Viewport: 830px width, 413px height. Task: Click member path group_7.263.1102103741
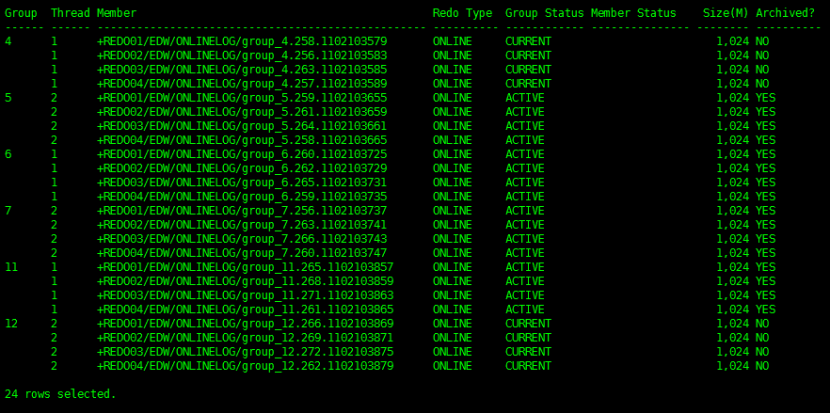[x=242, y=225]
